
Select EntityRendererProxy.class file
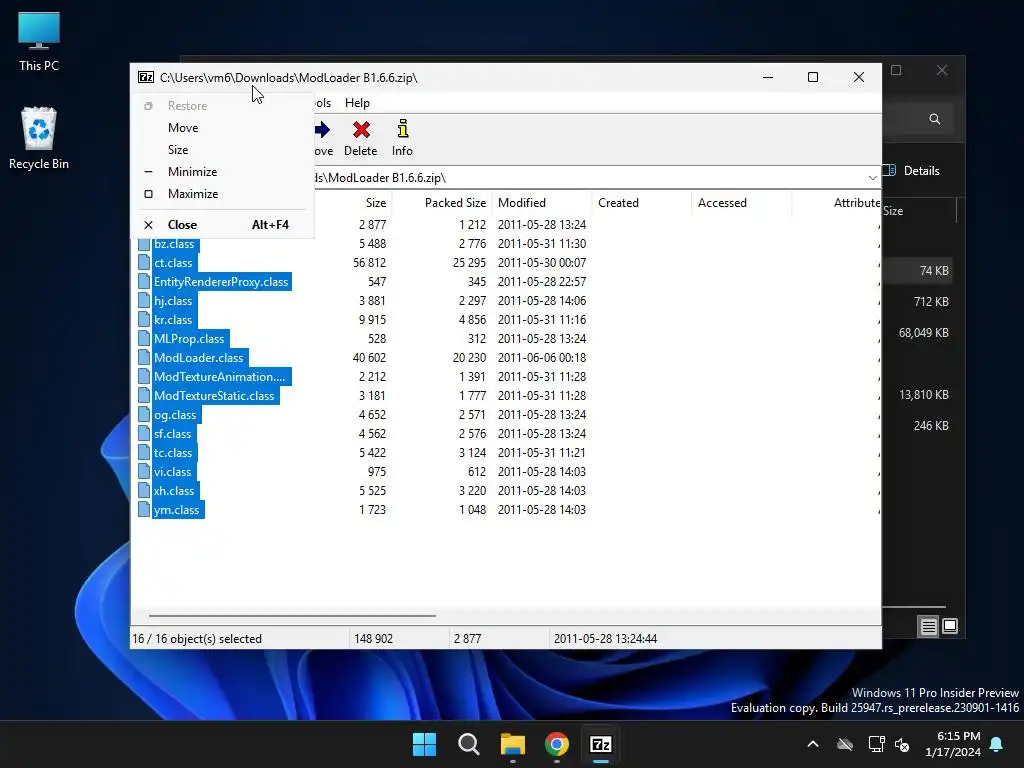tap(221, 281)
